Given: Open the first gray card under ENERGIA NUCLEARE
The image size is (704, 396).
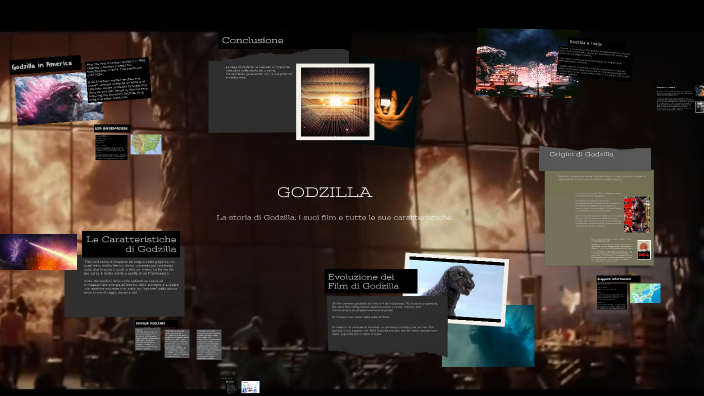Looking at the screenshot, I should click(148, 339).
